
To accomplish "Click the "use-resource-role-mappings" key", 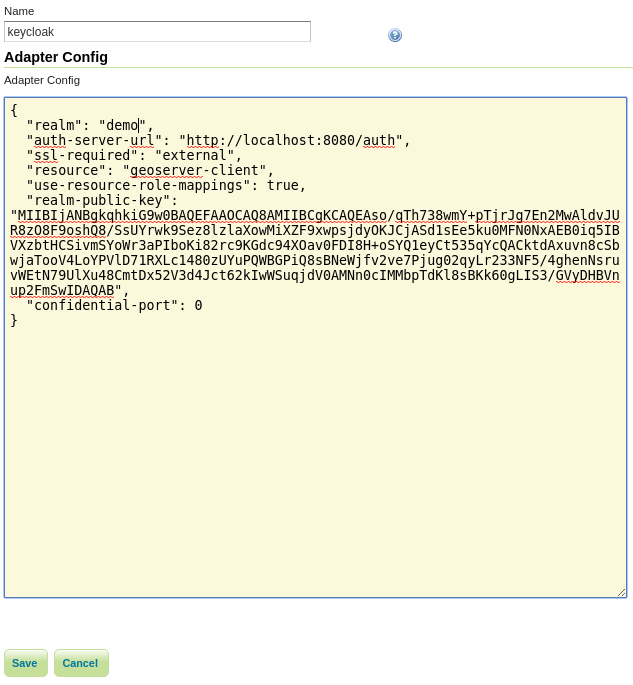I will 138,186.
